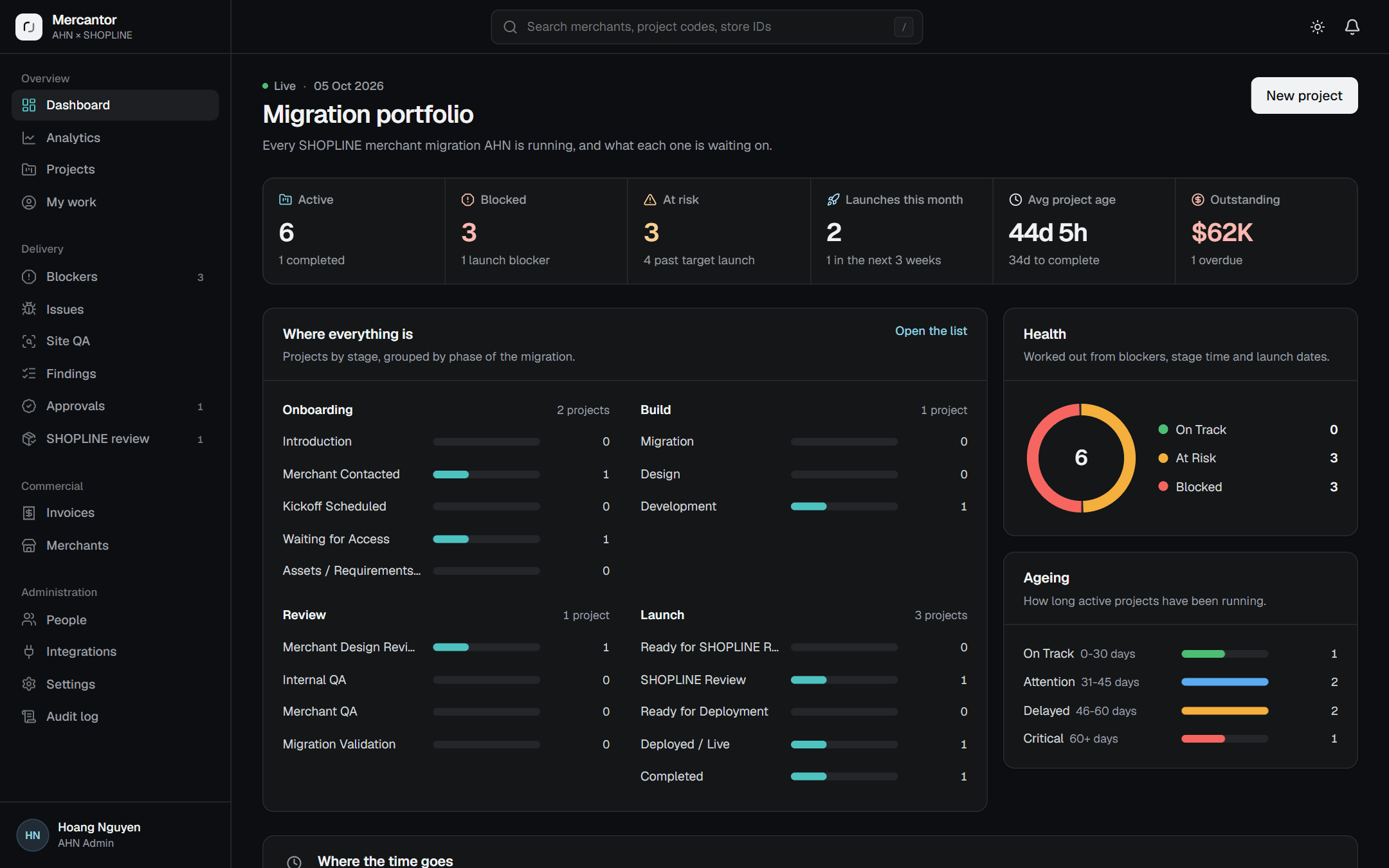Click the Merchant Contacted progress bar
The image size is (1389, 868).
pyautogui.click(x=486, y=475)
